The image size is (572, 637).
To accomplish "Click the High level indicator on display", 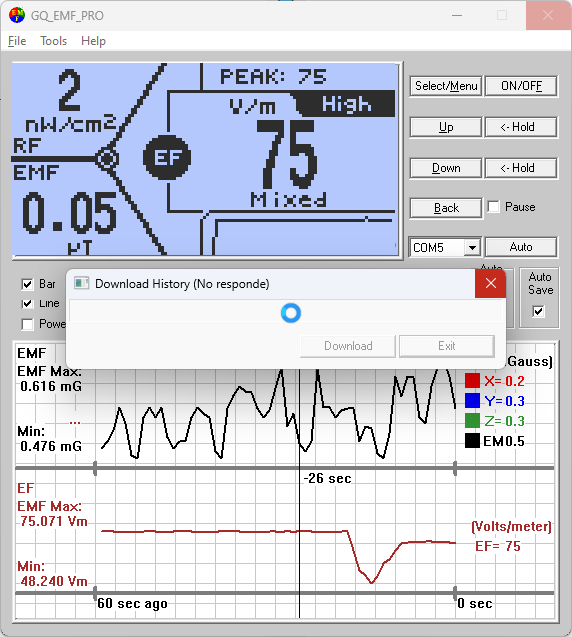I will click(x=345, y=104).
